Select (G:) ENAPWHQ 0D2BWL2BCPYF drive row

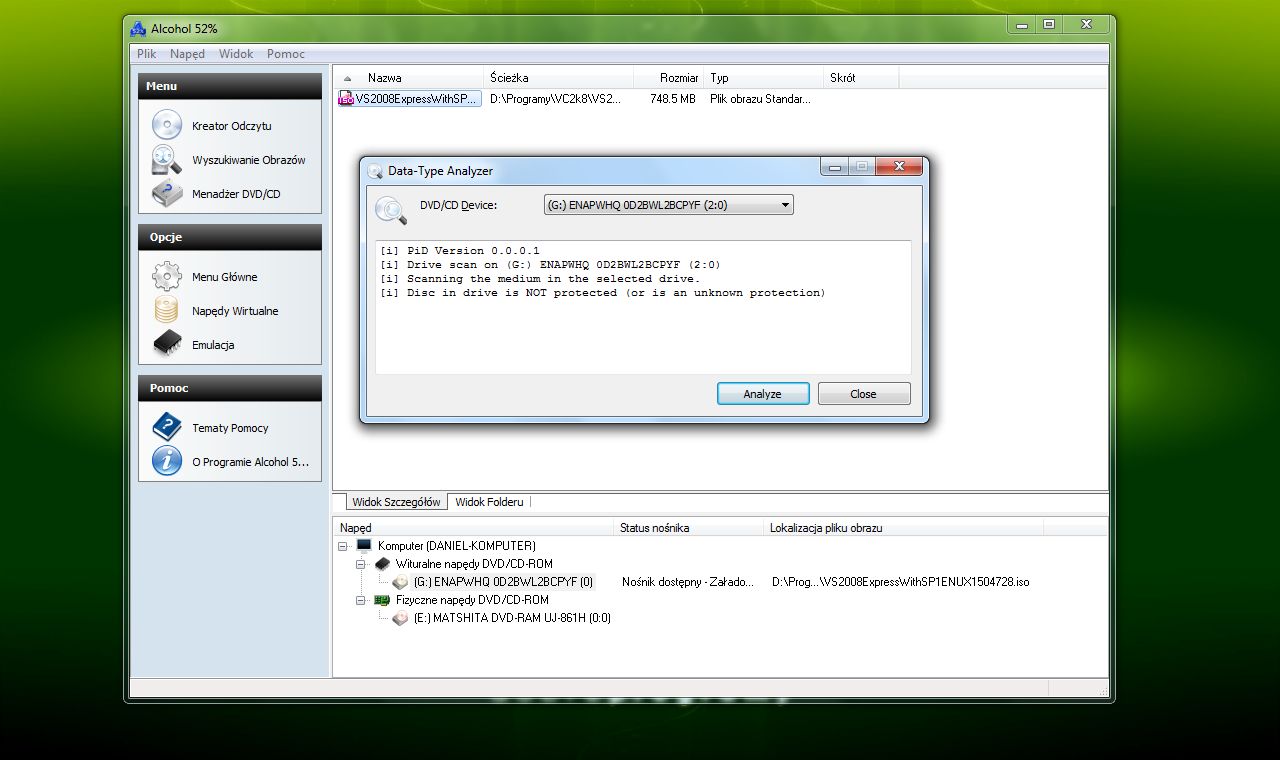tap(503, 582)
